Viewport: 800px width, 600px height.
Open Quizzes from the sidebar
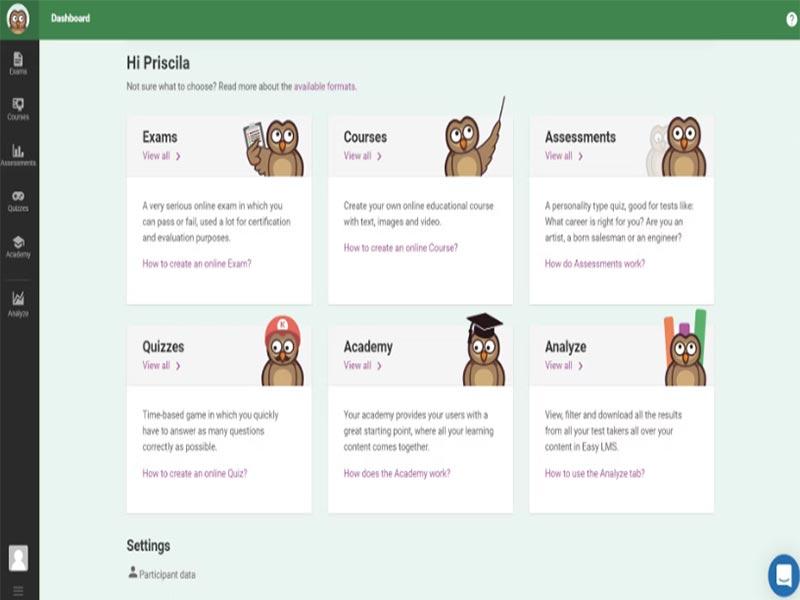pyautogui.click(x=18, y=201)
